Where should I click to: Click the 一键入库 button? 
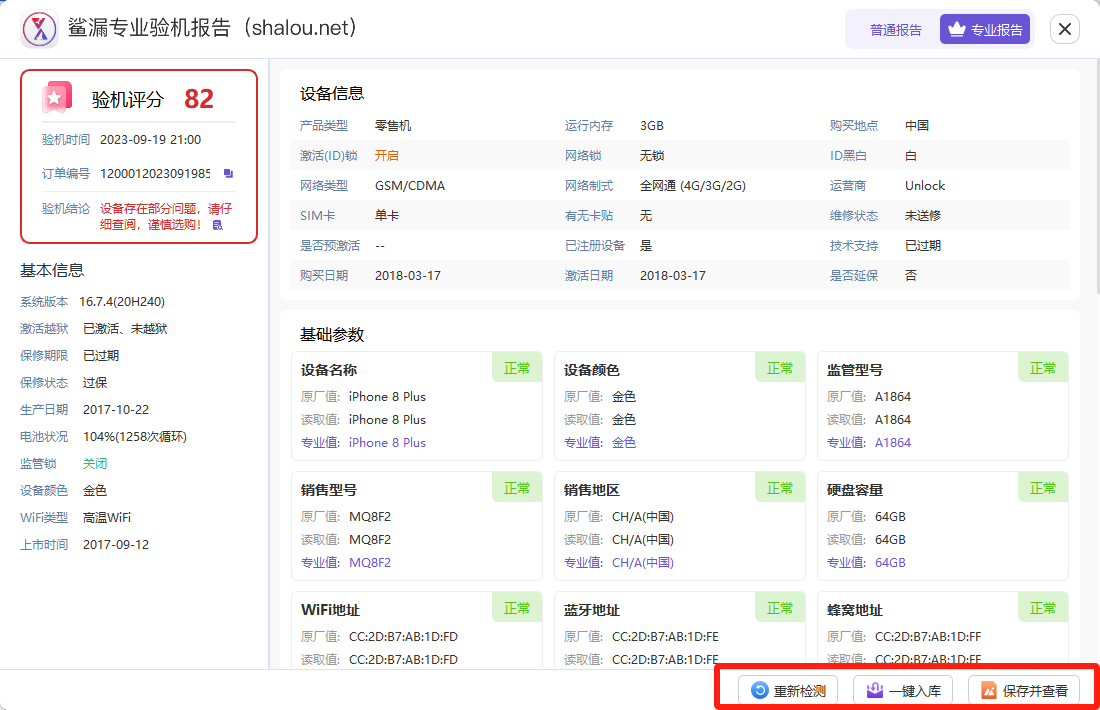(x=903, y=690)
